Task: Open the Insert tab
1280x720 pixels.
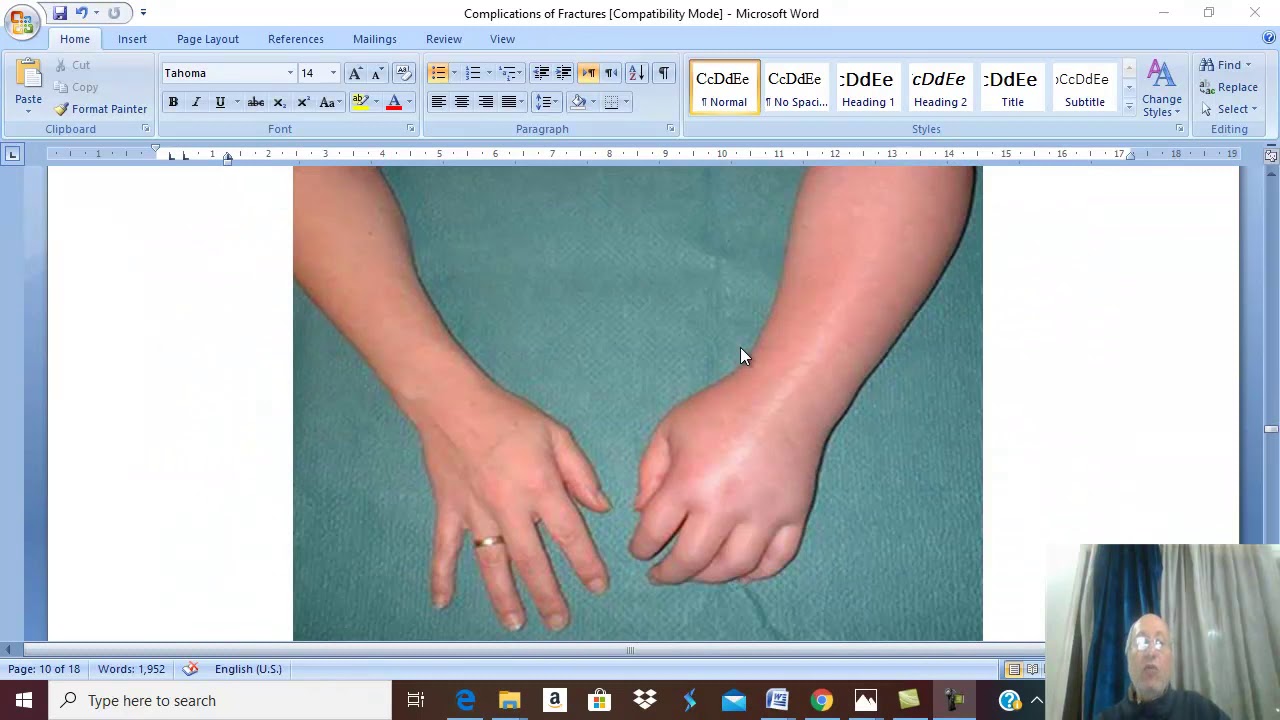Action: tap(132, 39)
